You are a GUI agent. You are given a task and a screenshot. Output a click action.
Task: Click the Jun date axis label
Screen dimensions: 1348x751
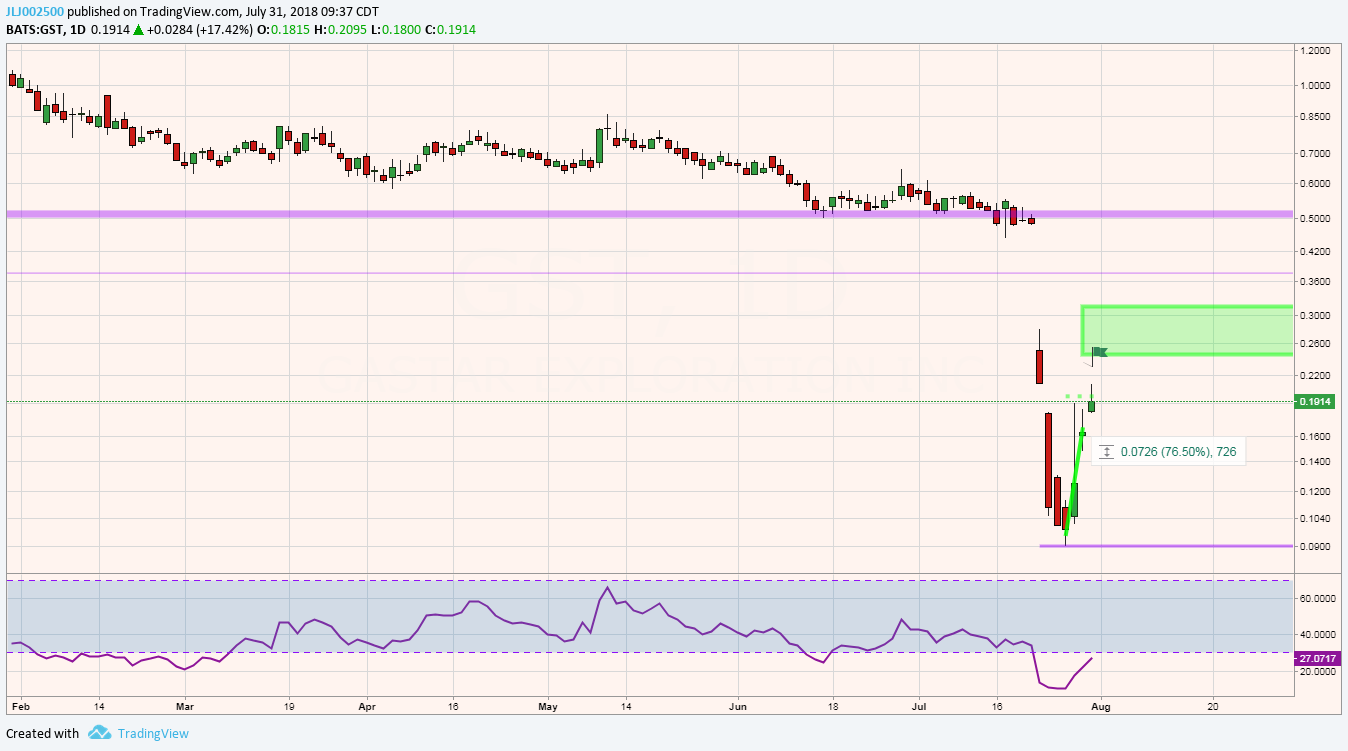[x=738, y=705]
